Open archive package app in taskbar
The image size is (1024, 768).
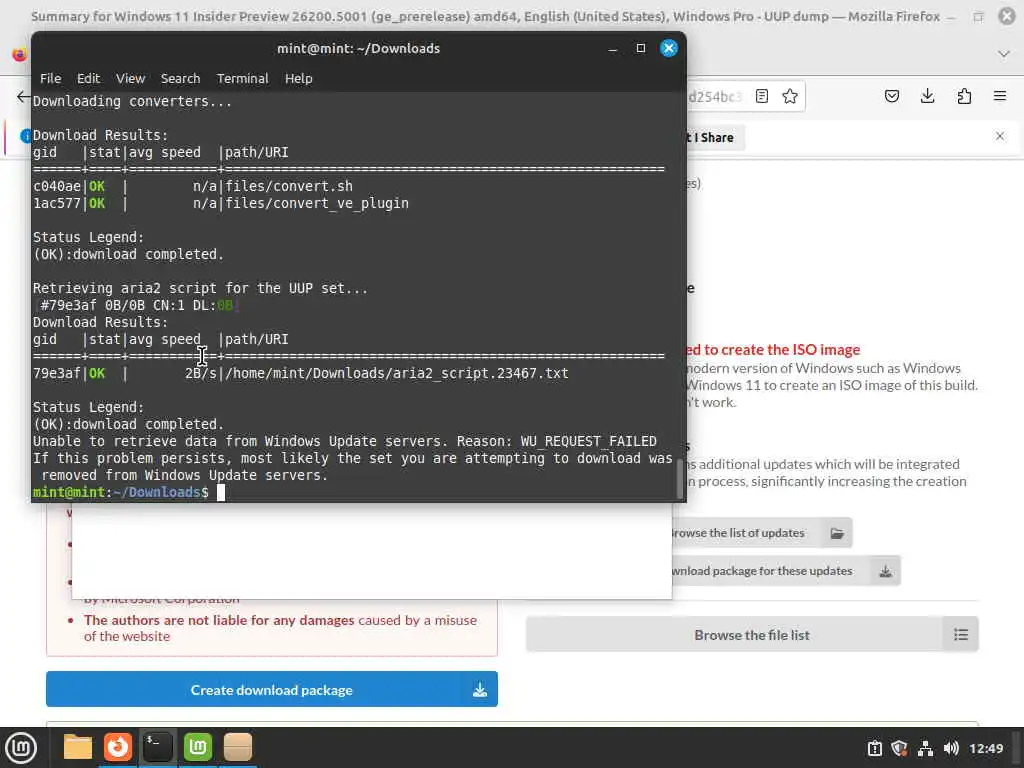[x=238, y=747]
